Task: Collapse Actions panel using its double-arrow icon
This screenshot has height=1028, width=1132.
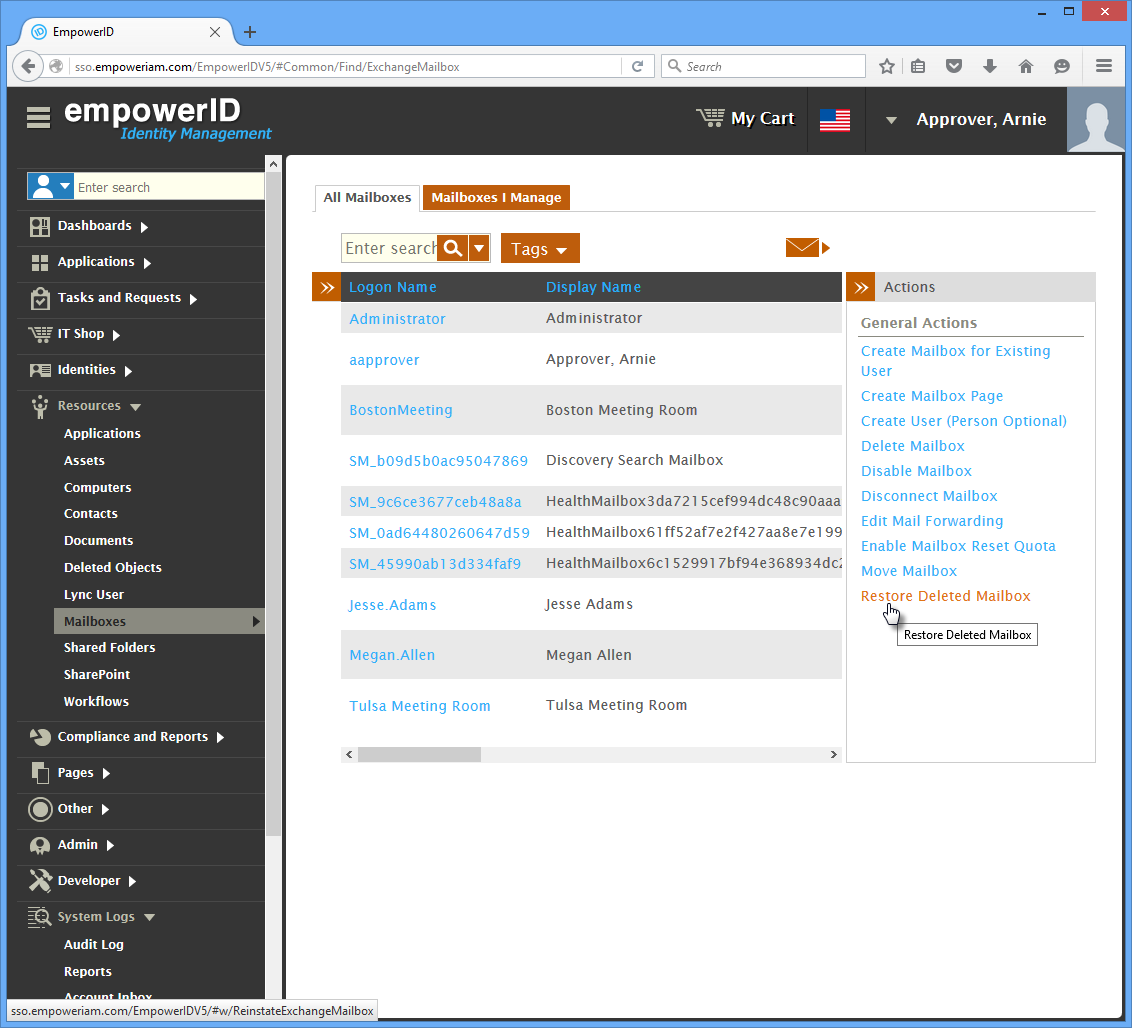Action: point(860,287)
